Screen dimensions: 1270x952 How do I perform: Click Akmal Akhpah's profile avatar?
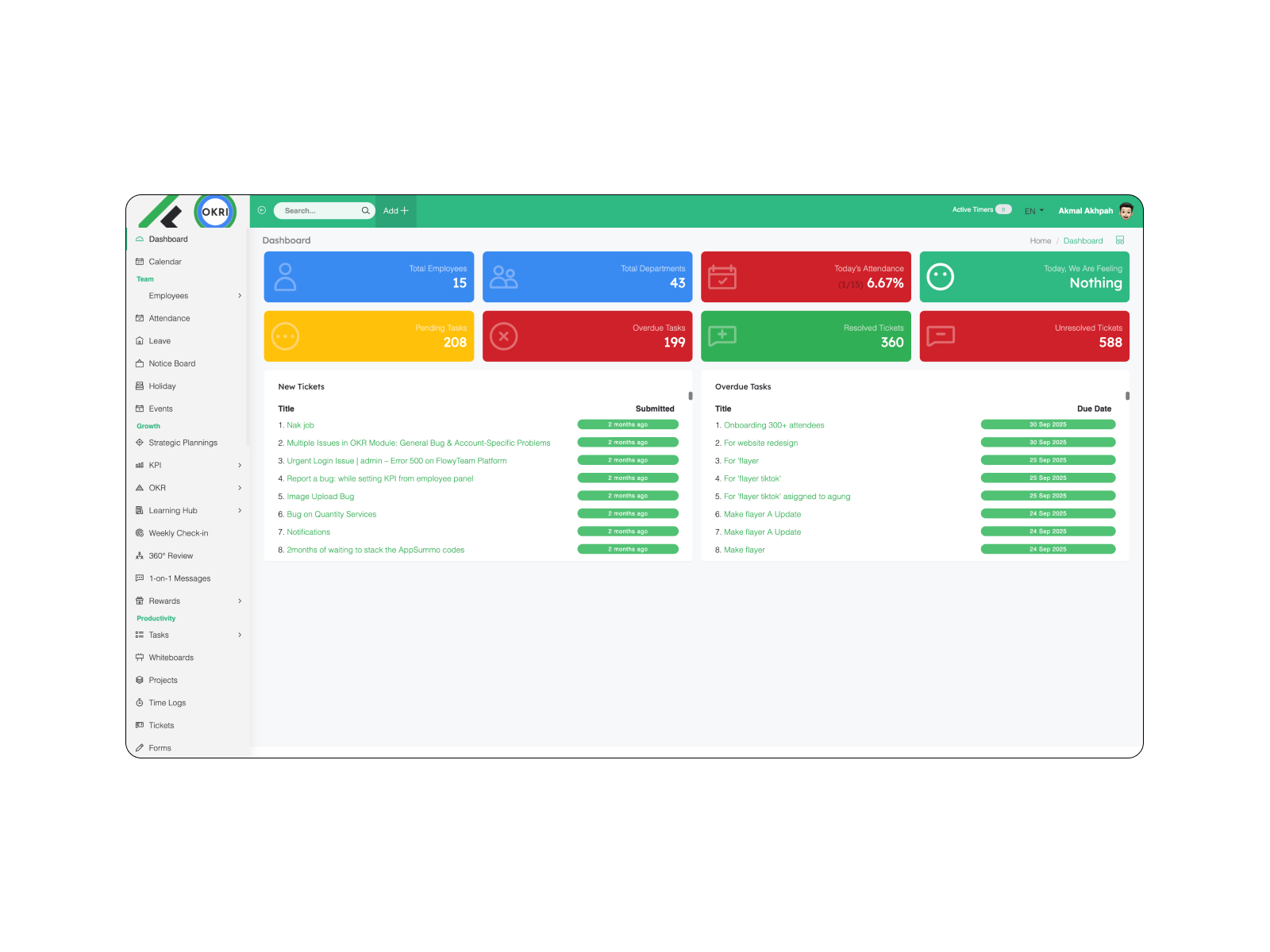[1126, 211]
